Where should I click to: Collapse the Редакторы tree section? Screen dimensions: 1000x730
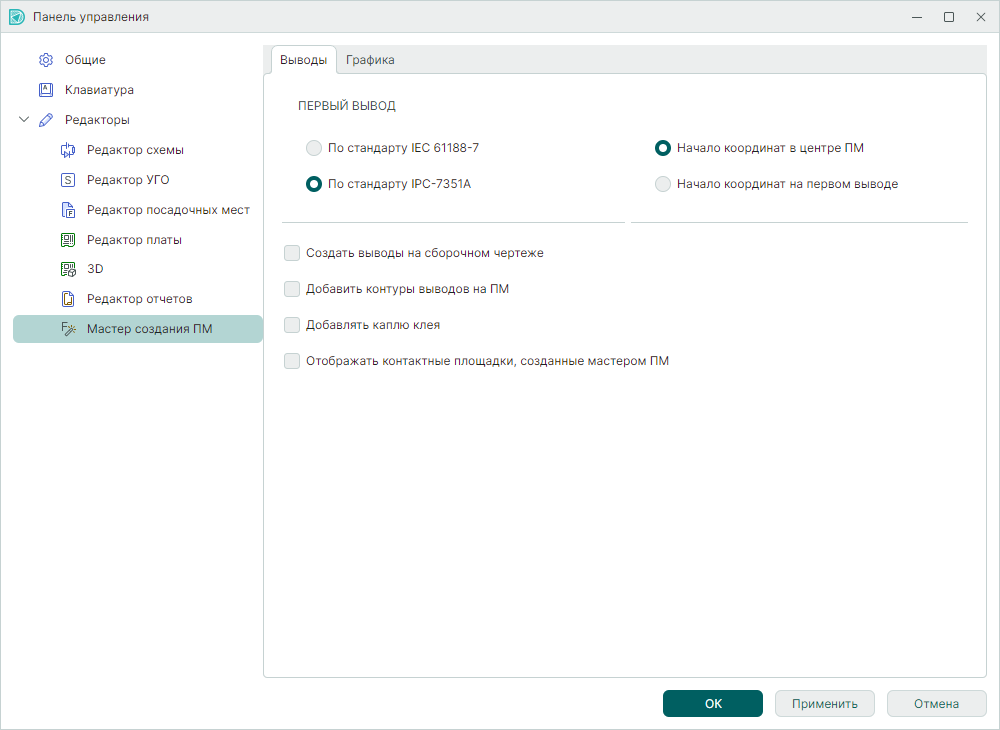coord(24,120)
